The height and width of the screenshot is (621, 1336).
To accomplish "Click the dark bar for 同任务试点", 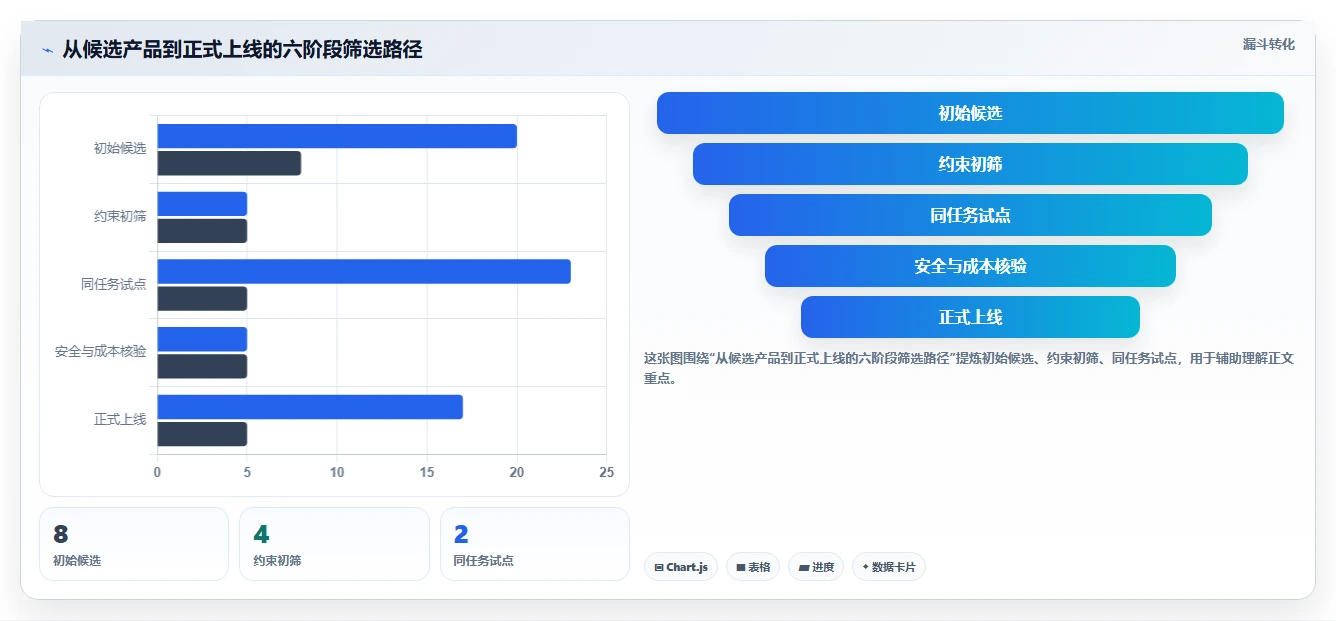I will [x=202, y=298].
